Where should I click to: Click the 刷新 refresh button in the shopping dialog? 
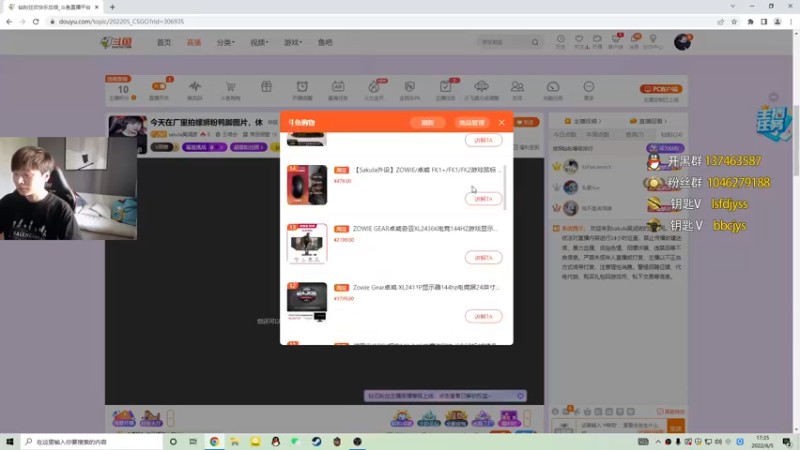tap(428, 122)
